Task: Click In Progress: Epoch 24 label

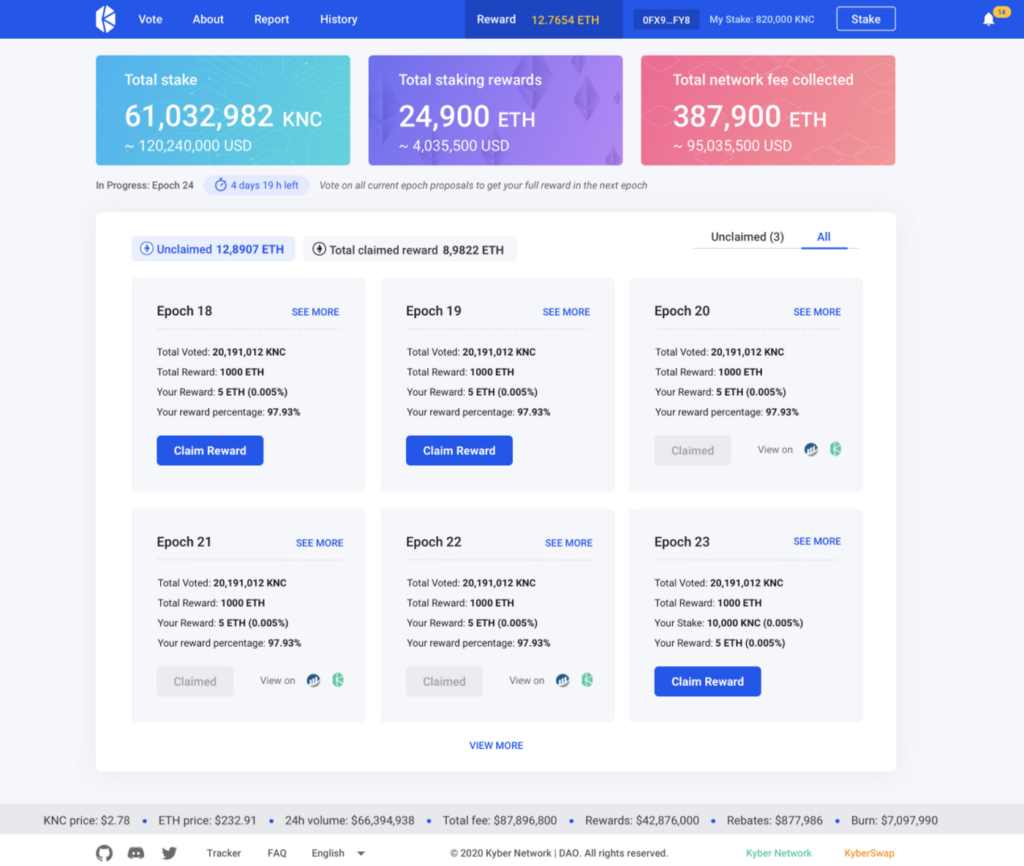Action: (x=144, y=185)
